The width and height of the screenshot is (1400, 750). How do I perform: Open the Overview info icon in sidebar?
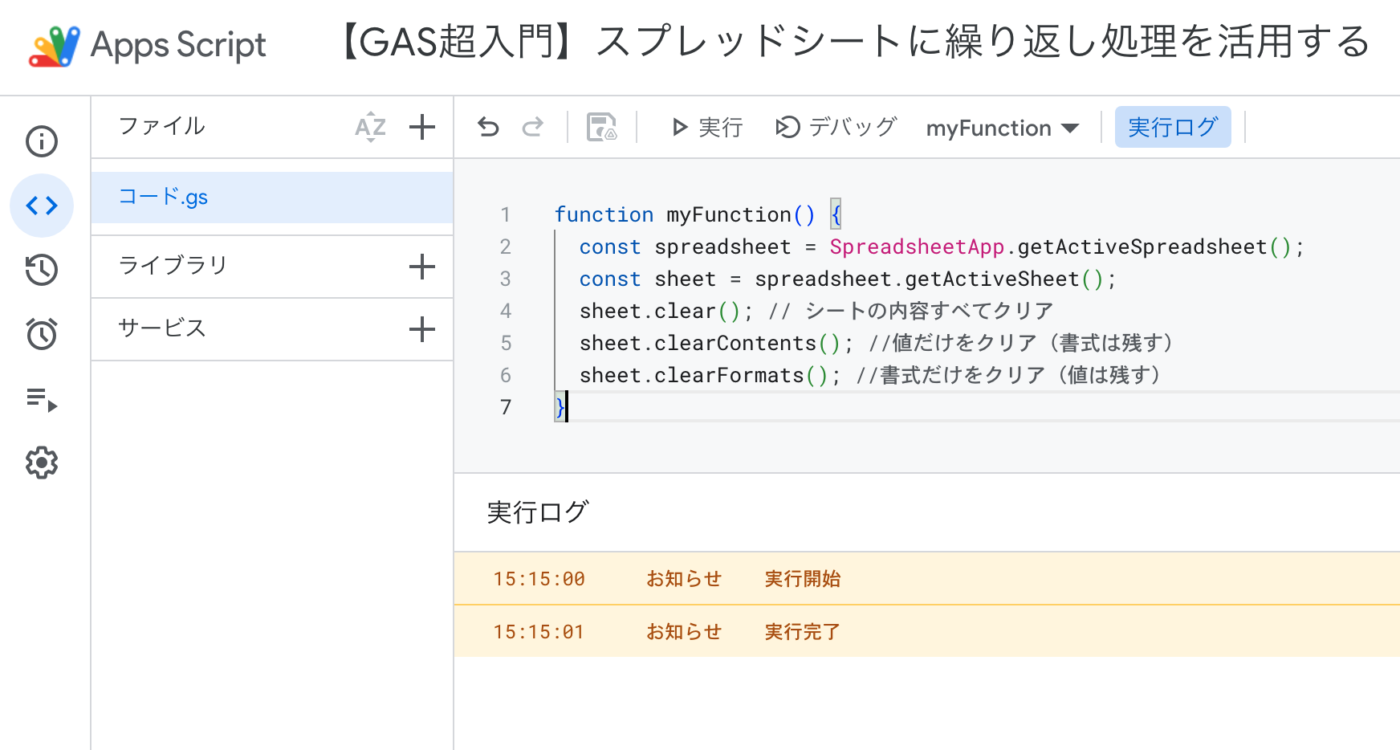point(41,142)
